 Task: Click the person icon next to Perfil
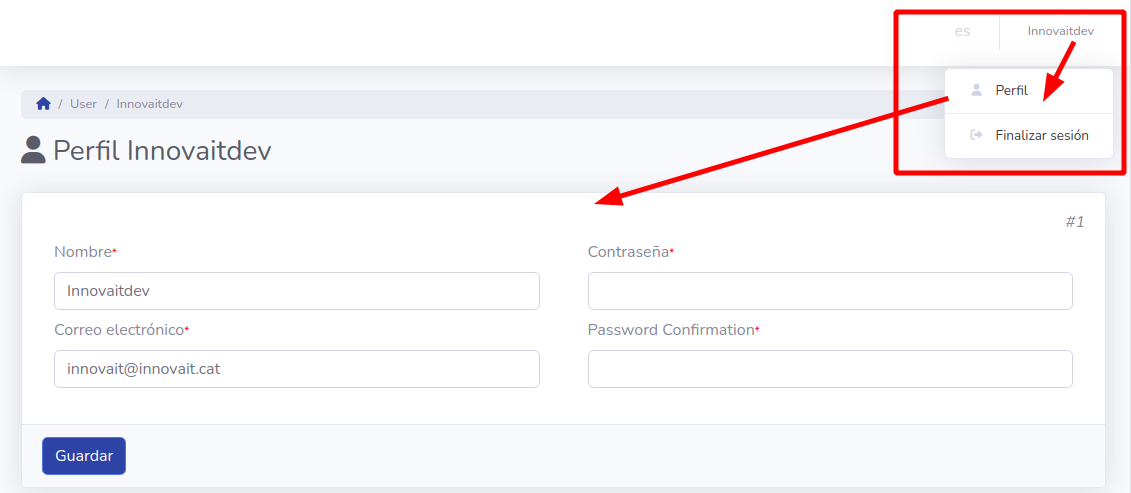coord(976,90)
